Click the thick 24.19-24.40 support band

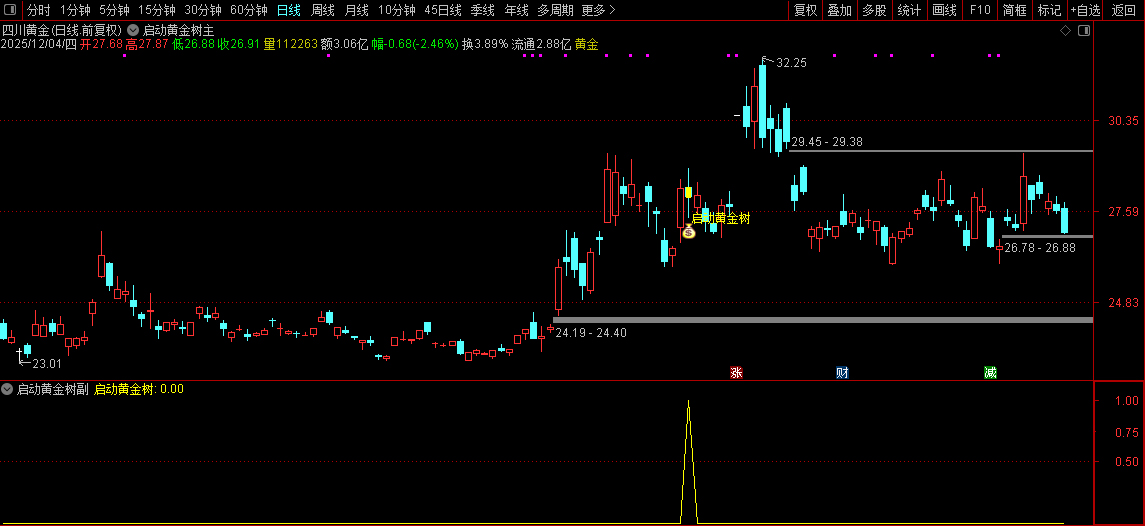click(823, 320)
